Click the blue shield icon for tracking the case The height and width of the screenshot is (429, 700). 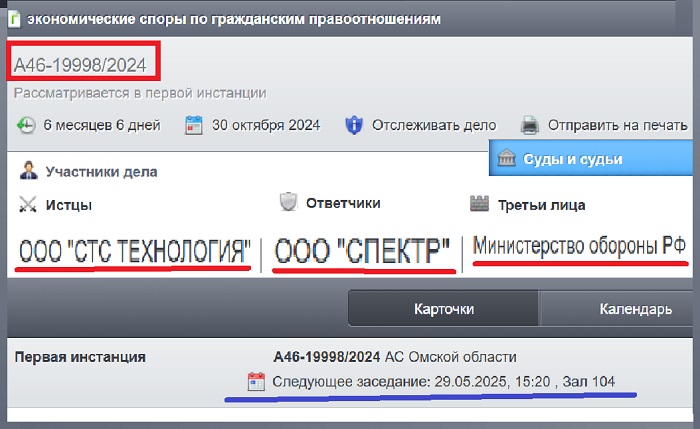pos(354,125)
